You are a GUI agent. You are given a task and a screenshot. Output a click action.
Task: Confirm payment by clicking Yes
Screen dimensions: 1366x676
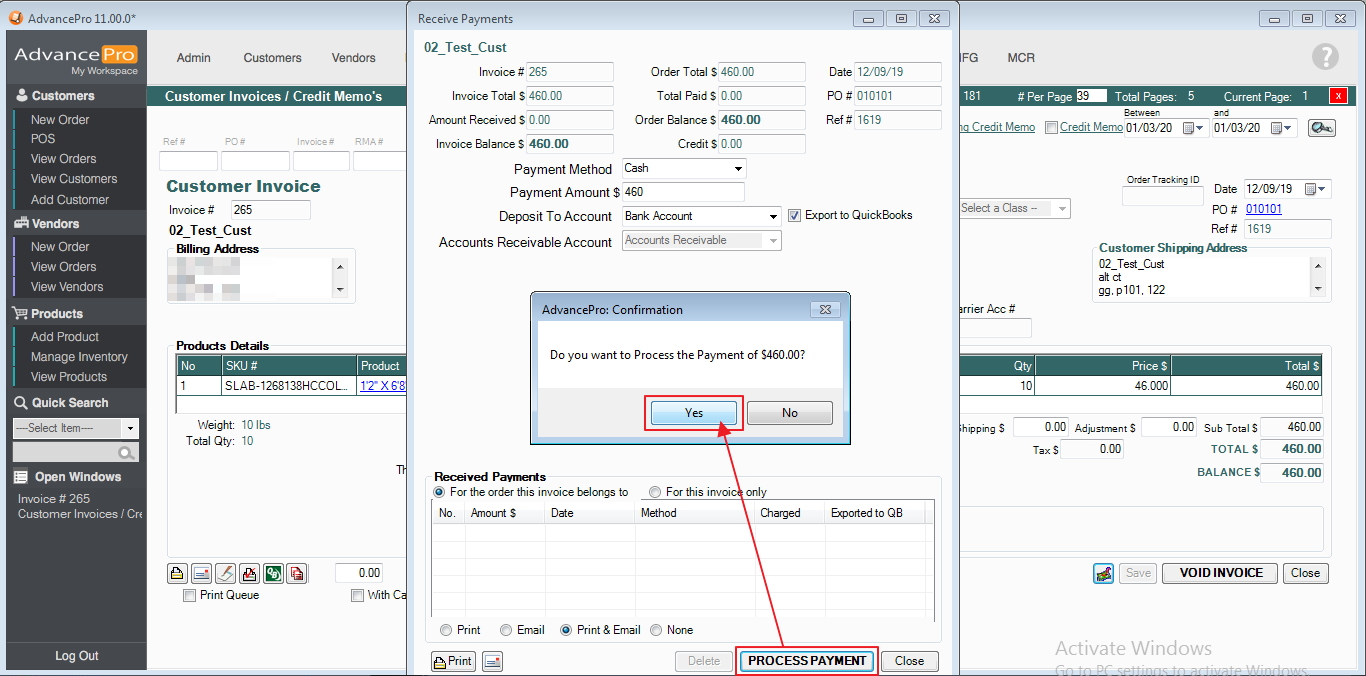(694, 413)
